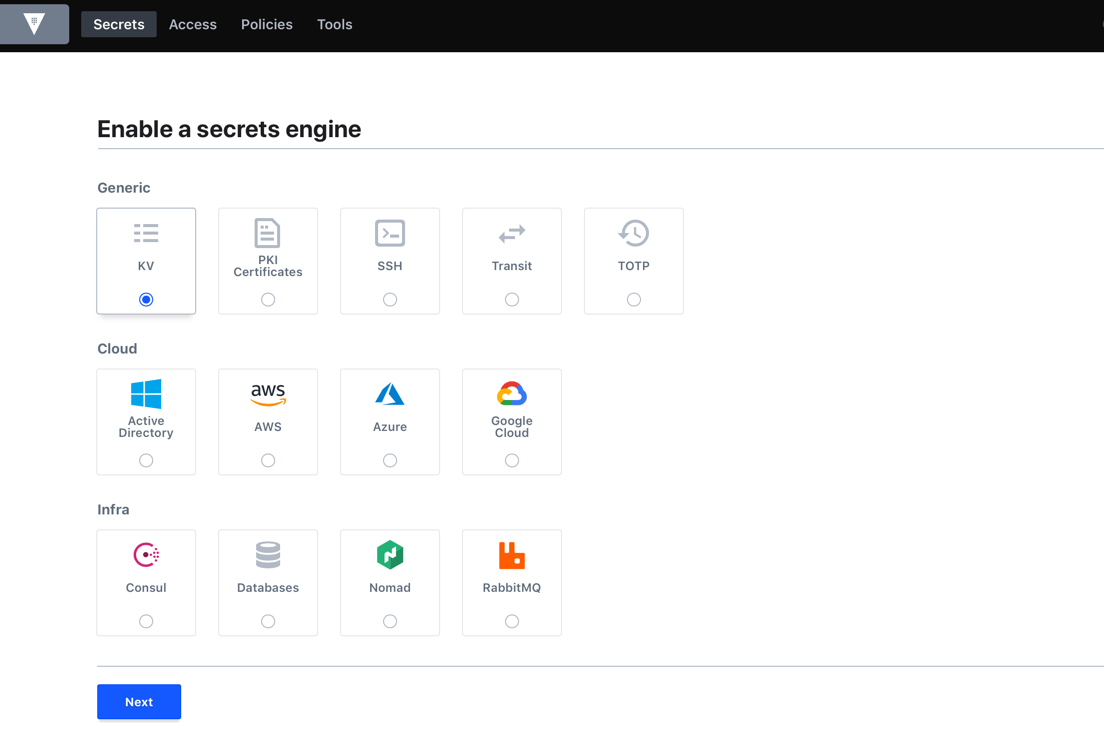
Task: Click the Vault logo in the header
Action: (x=34, y=23)
